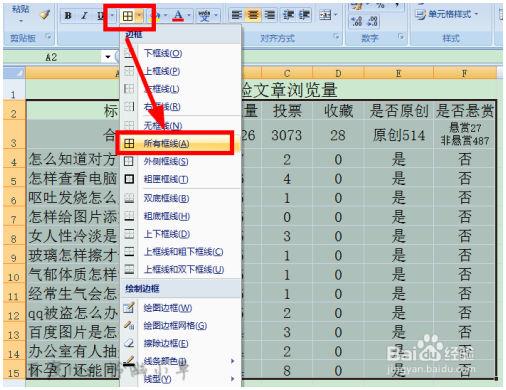This screenshot has height=390, width=506.
Task: Select column D header
Action: (x=338, y=73)
